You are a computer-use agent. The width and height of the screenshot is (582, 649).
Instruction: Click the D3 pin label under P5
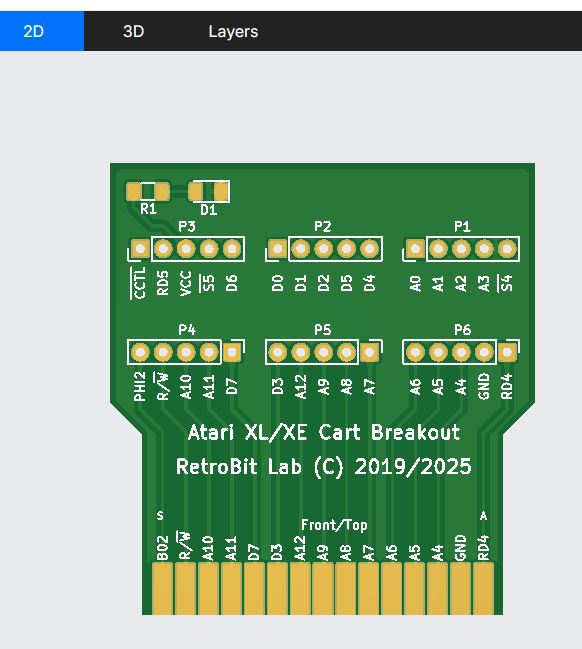coord(277,387)
